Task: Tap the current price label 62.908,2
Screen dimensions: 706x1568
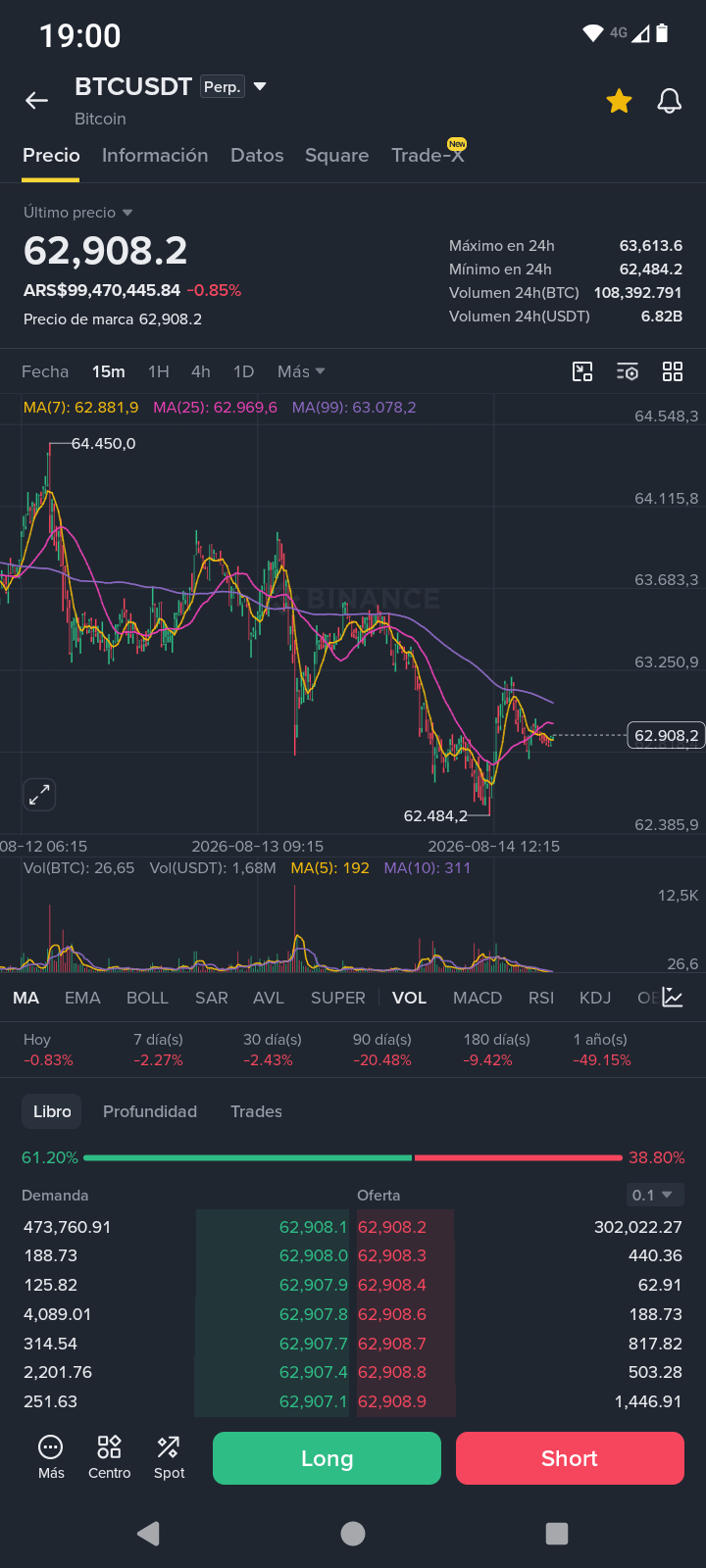Action: [666, 735]
